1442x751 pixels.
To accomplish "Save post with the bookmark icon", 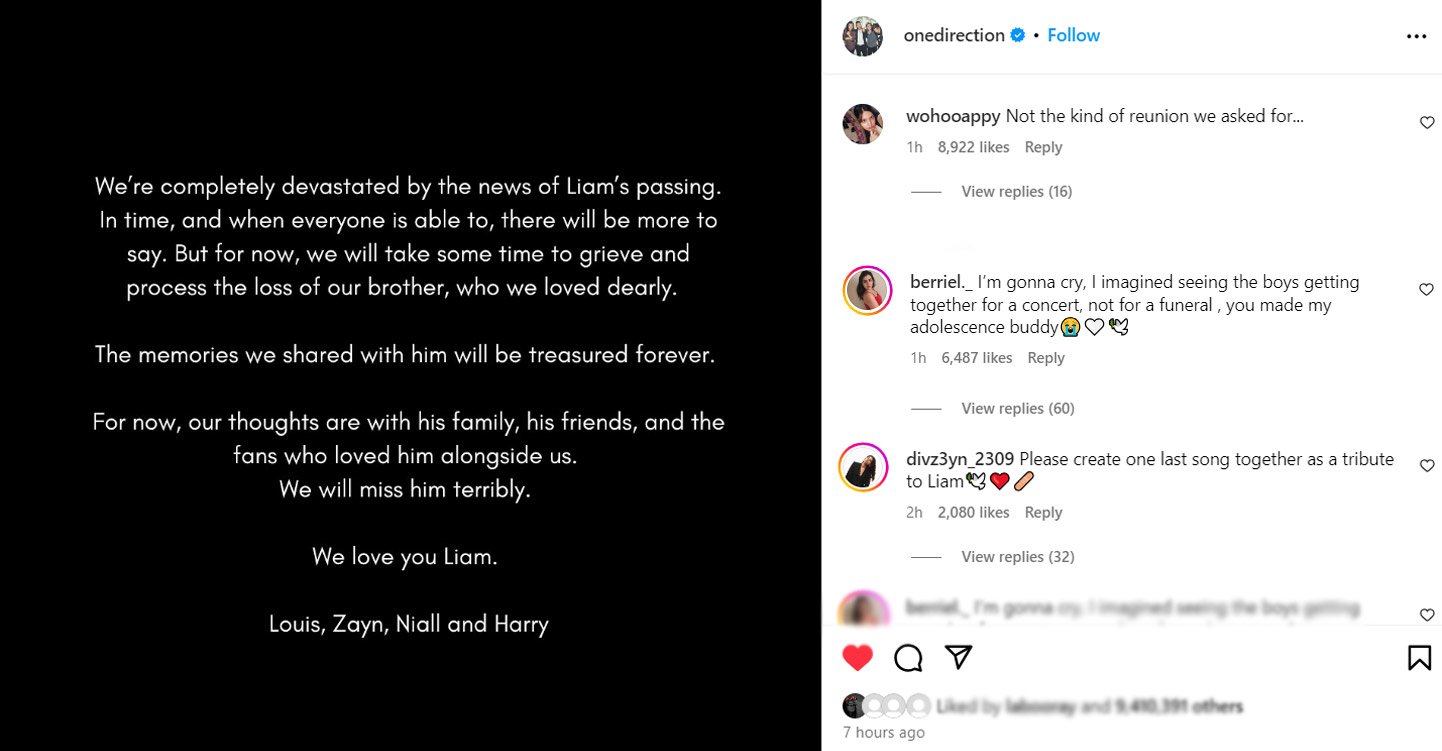I will [1419, 657].
